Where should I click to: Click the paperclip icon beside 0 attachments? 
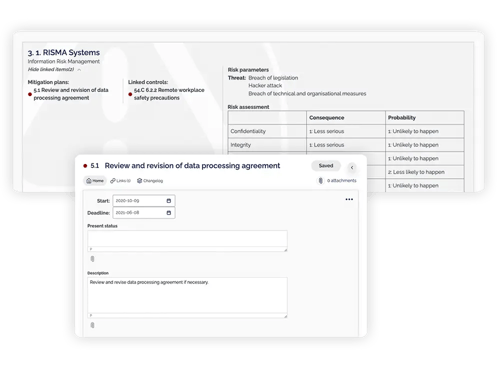coord(320,181)
